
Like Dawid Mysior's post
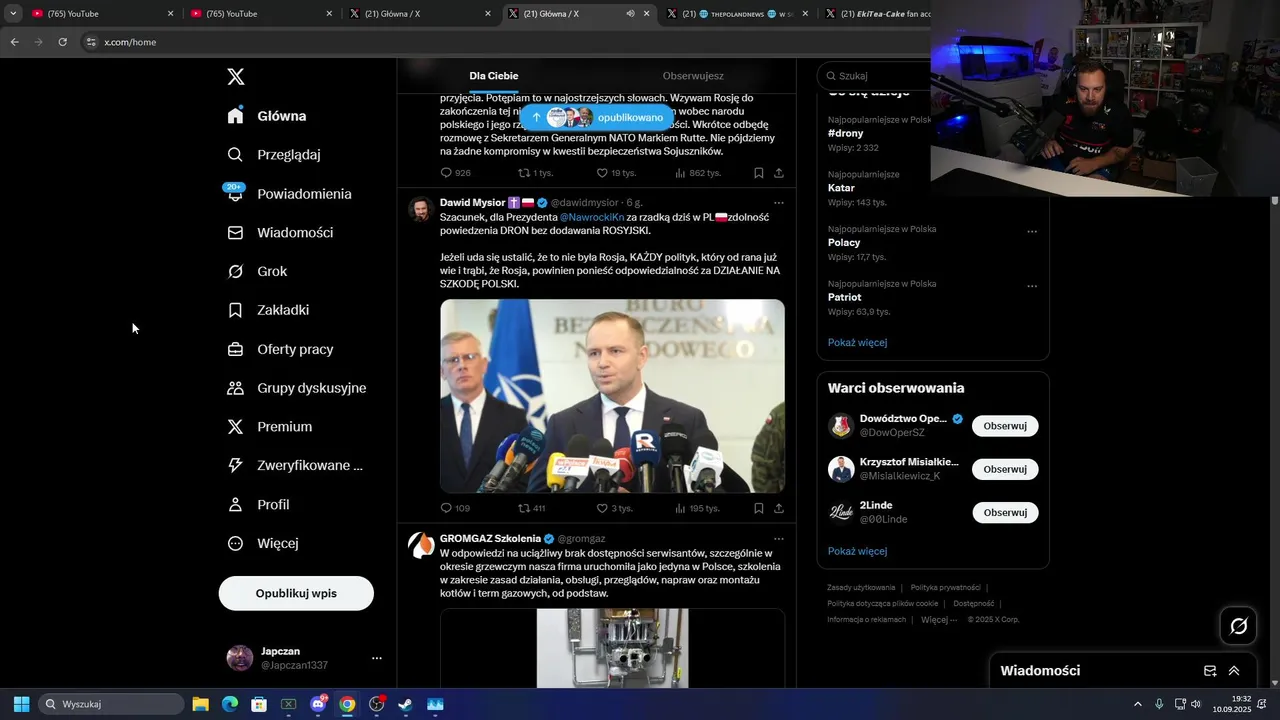click(x=614, y=508)
